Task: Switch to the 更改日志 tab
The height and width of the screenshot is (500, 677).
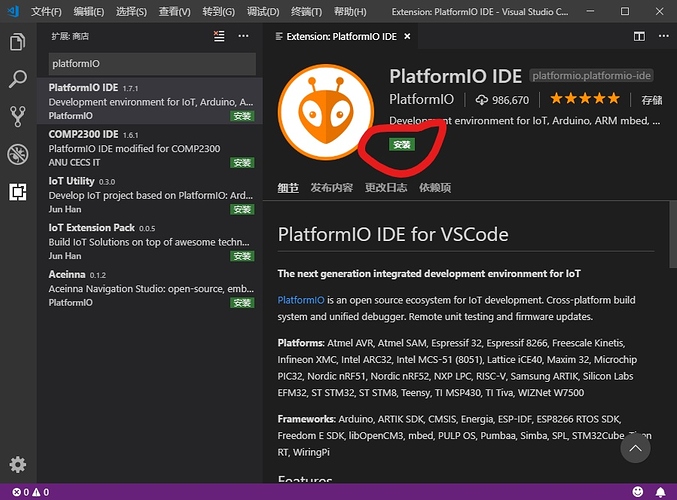Action: pos(386,188)
